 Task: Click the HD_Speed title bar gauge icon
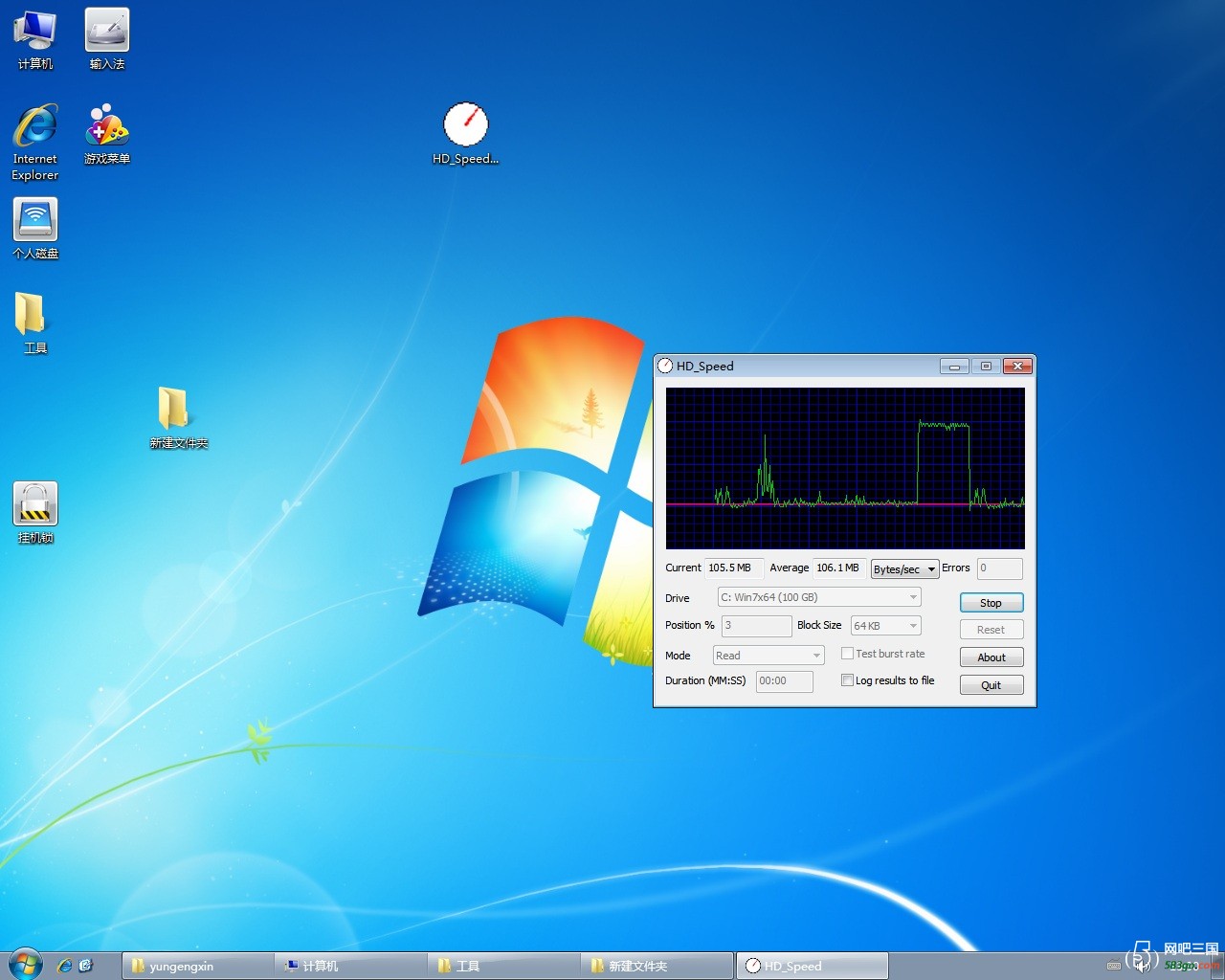(665, 366)
